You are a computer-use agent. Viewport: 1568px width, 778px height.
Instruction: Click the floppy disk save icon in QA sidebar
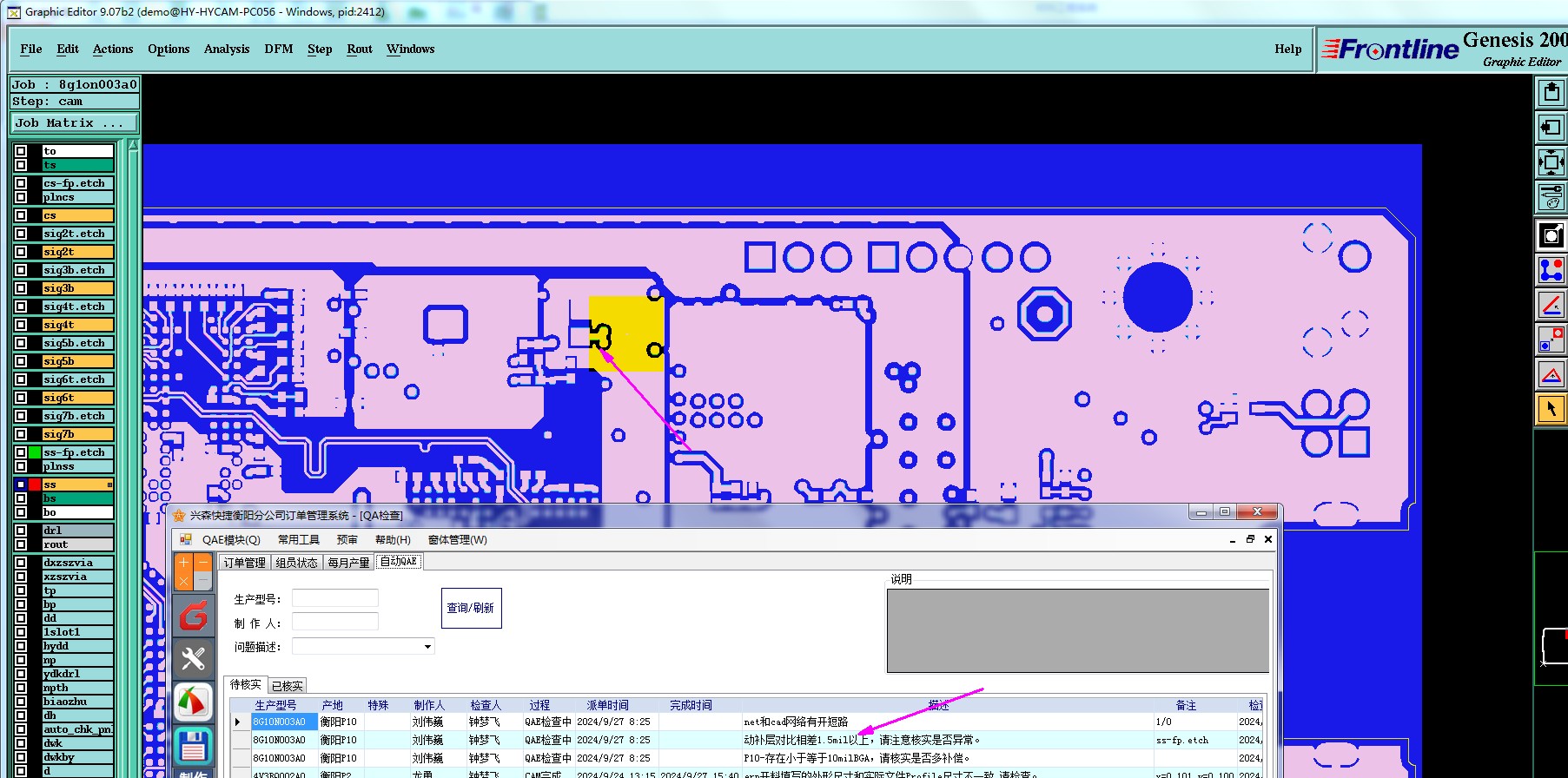click(x=193, y=745)
